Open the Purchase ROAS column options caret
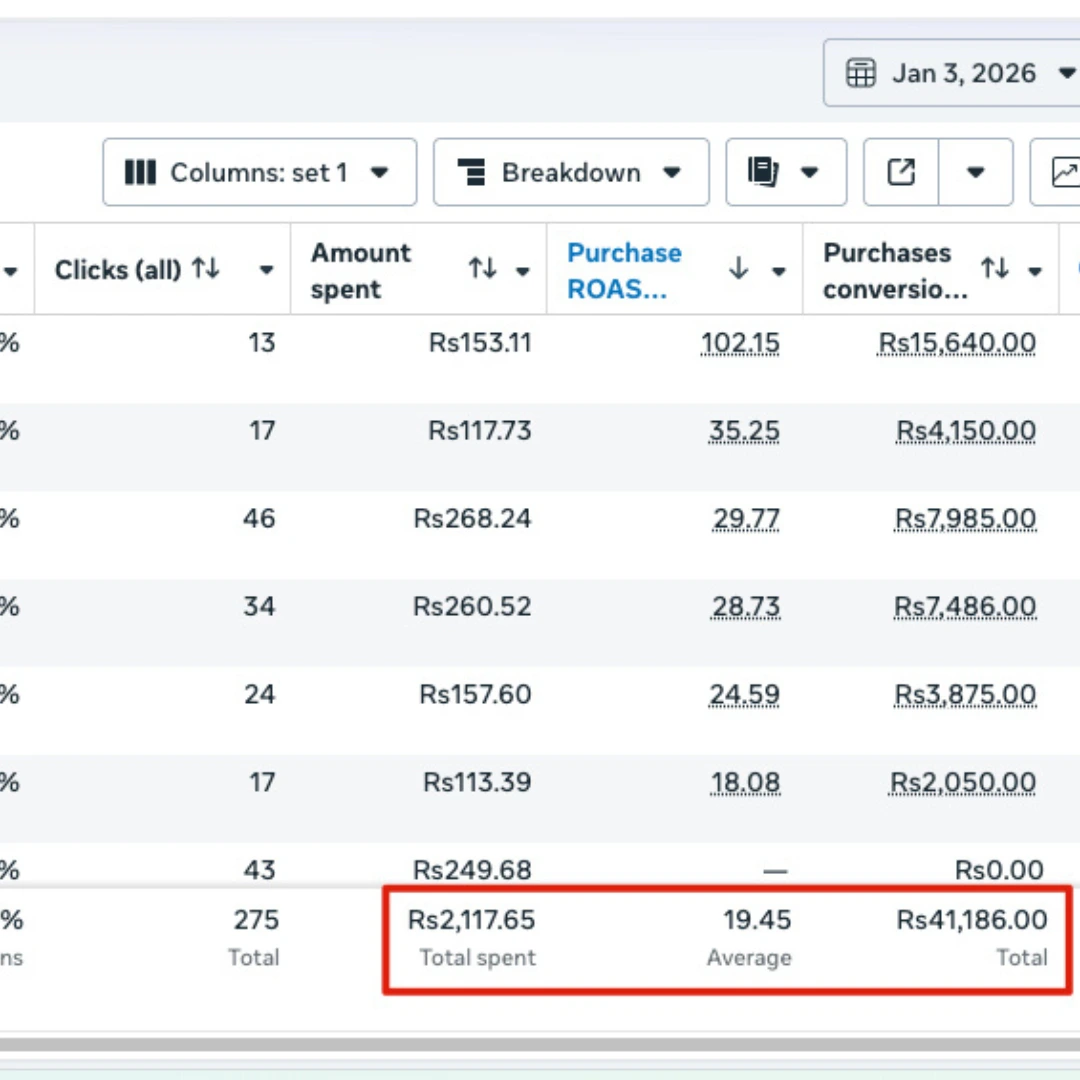This screenshot has height=1080, width=1080. point(778,271)
